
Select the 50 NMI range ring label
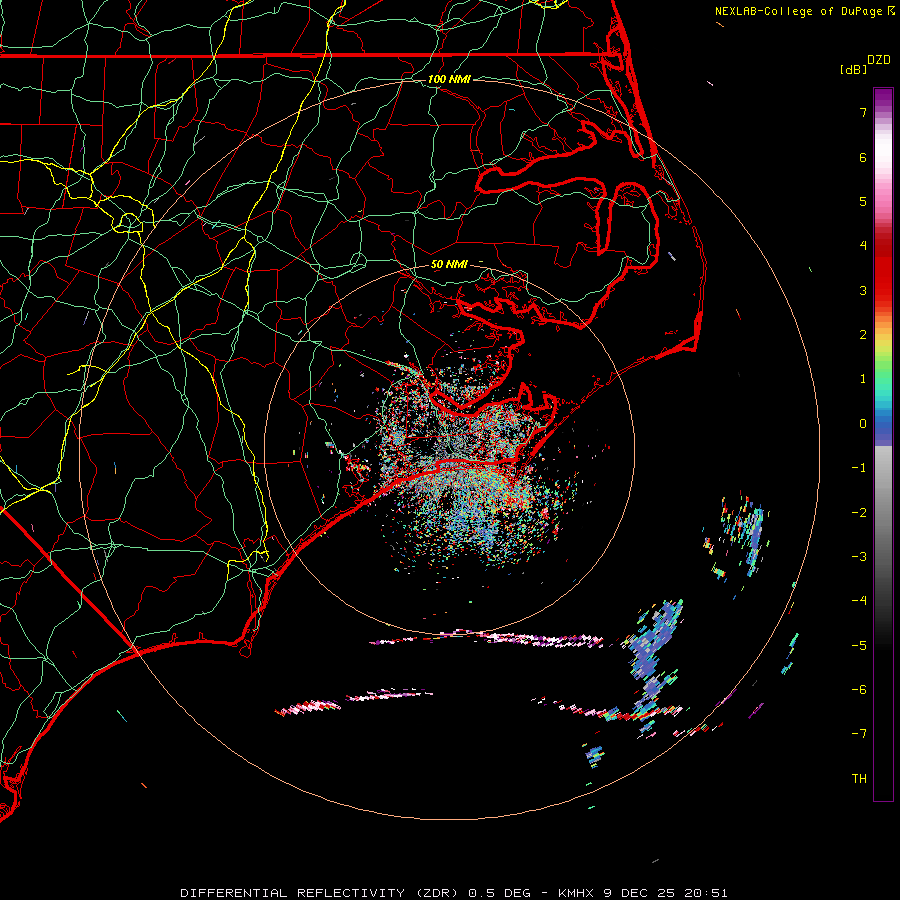coord(449,264)
